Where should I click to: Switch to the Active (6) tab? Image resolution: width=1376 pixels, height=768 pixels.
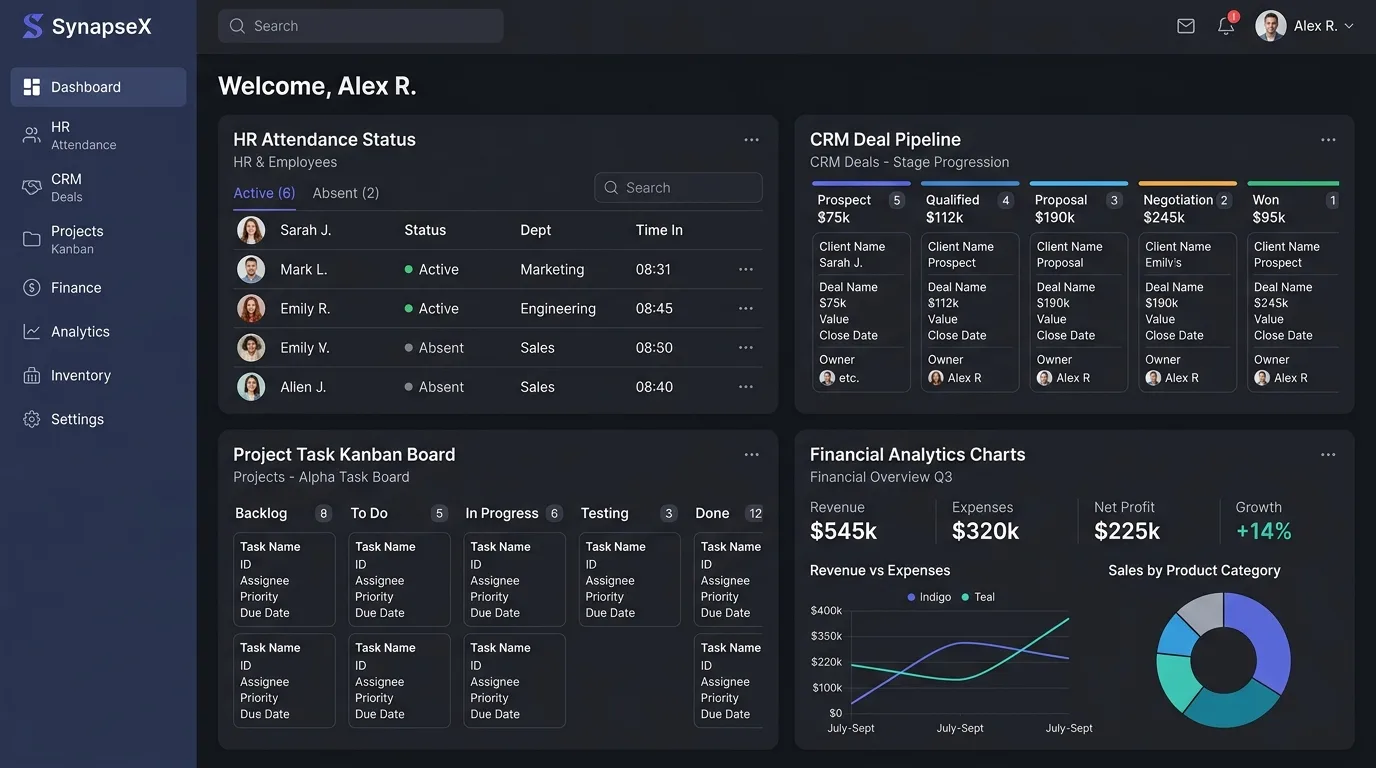[264, 193]
